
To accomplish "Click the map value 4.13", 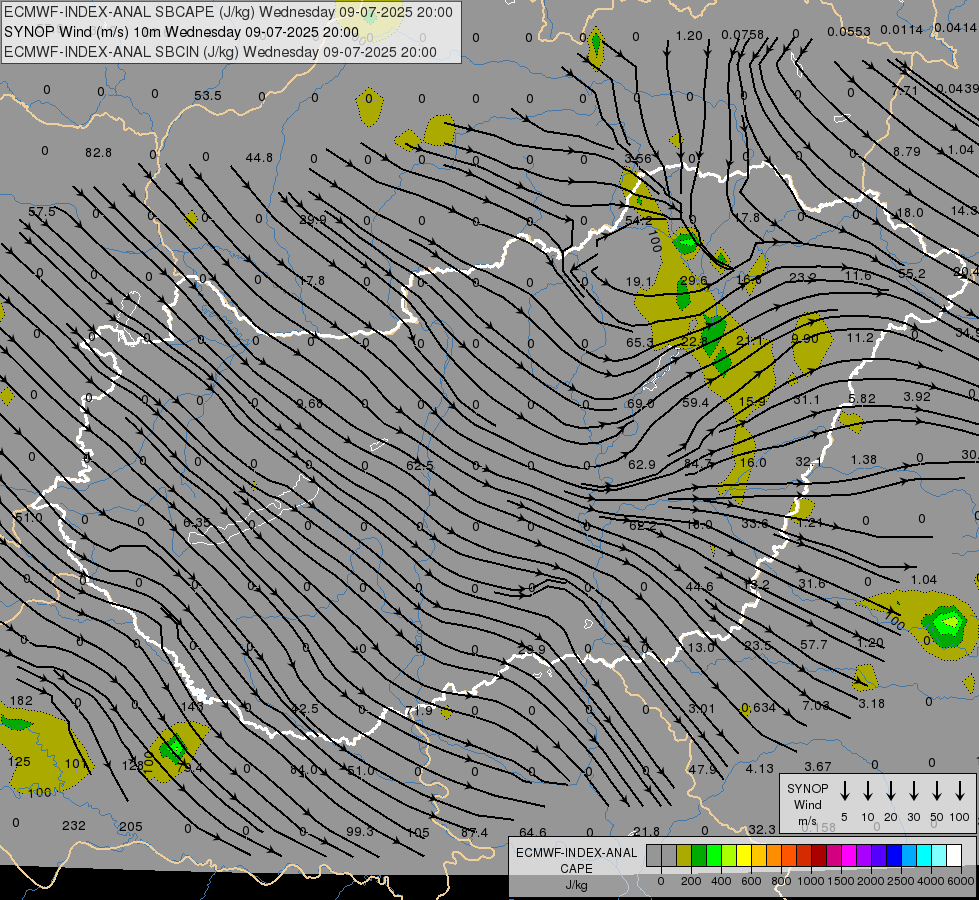I will (760, 769).
